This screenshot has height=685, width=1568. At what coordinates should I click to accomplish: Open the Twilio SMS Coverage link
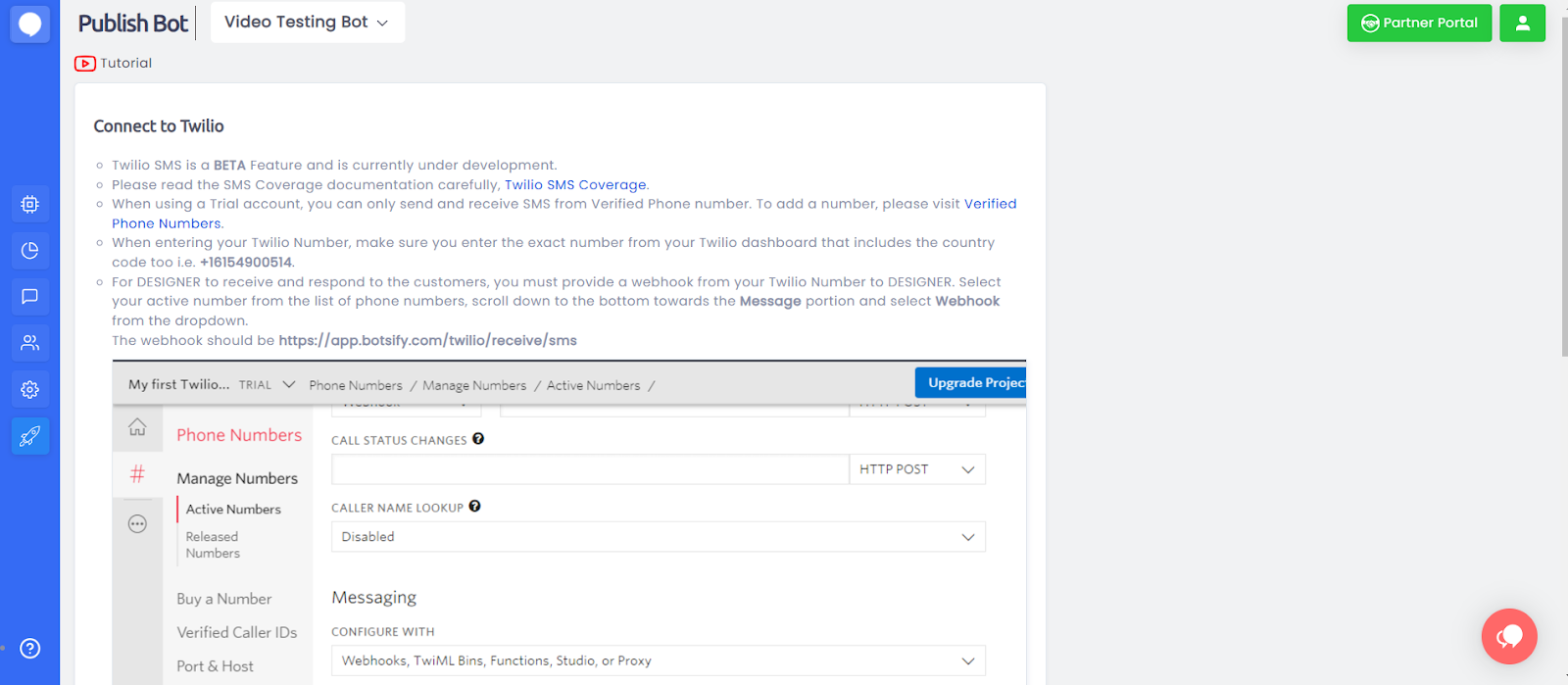tap(575, 185)
